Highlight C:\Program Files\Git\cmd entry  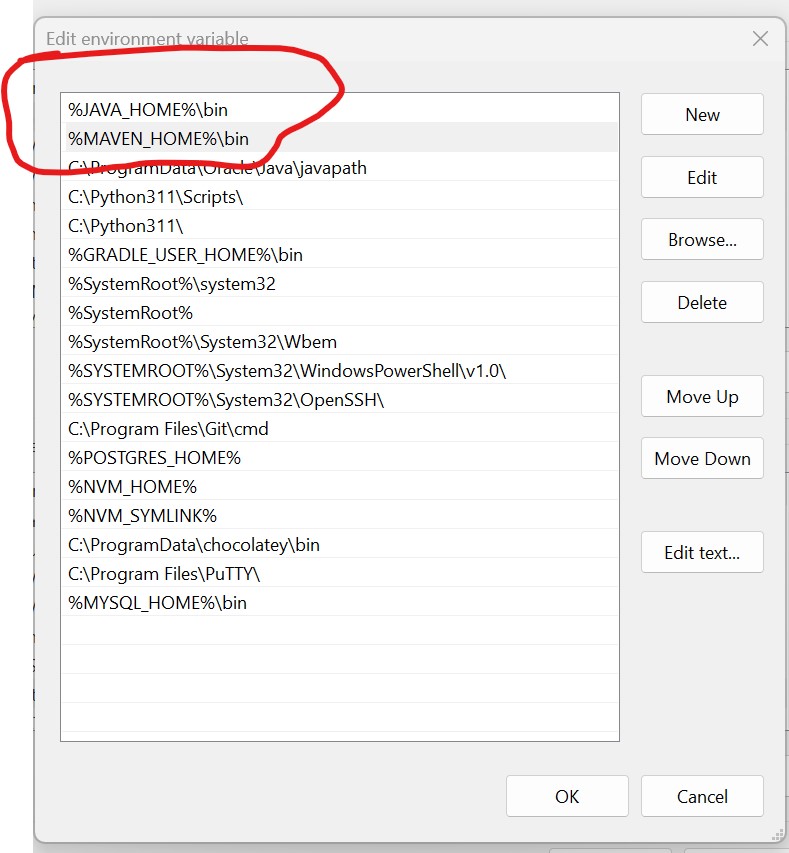tap(168, 429)
